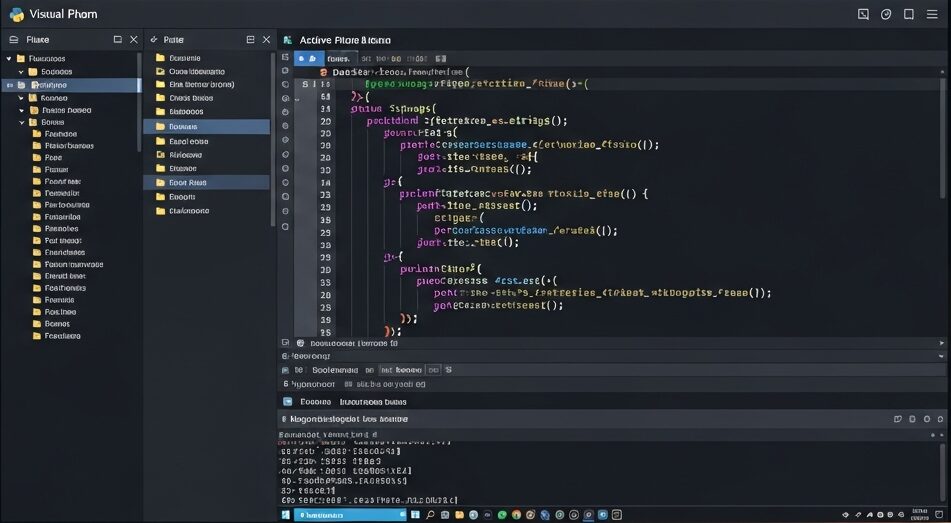This screenshot has height=523, width=951.
Task: Toggle the split box in second panel header
Action: coord(250,40)
